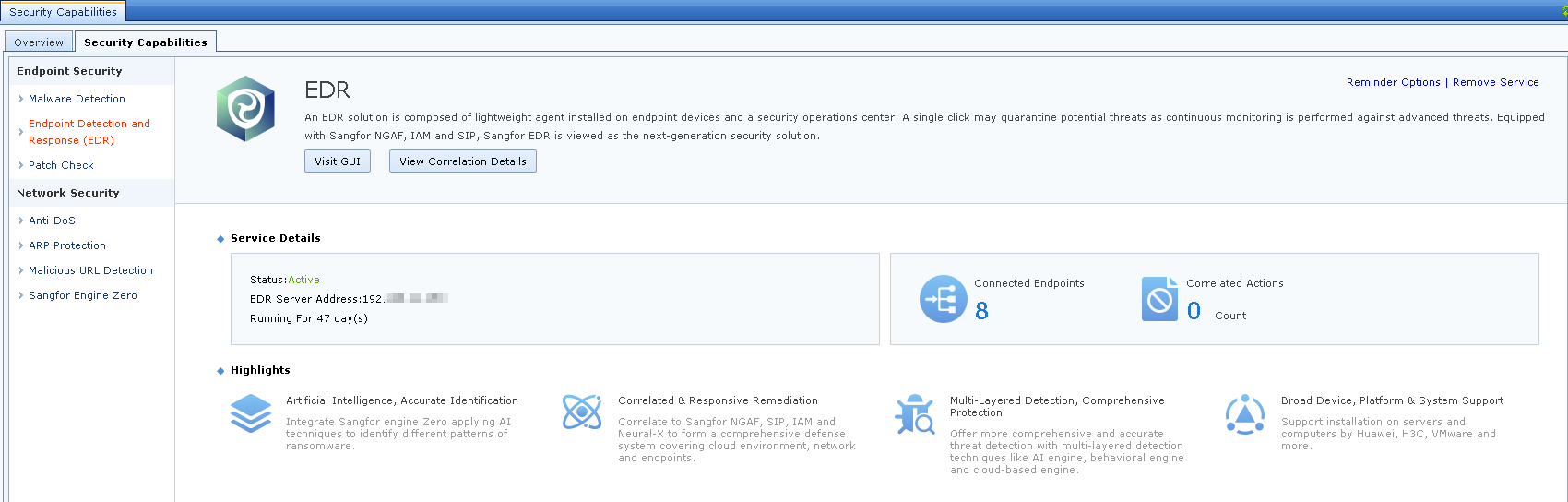
Task: Expand the Patch Check chevron
Action: 21,165
